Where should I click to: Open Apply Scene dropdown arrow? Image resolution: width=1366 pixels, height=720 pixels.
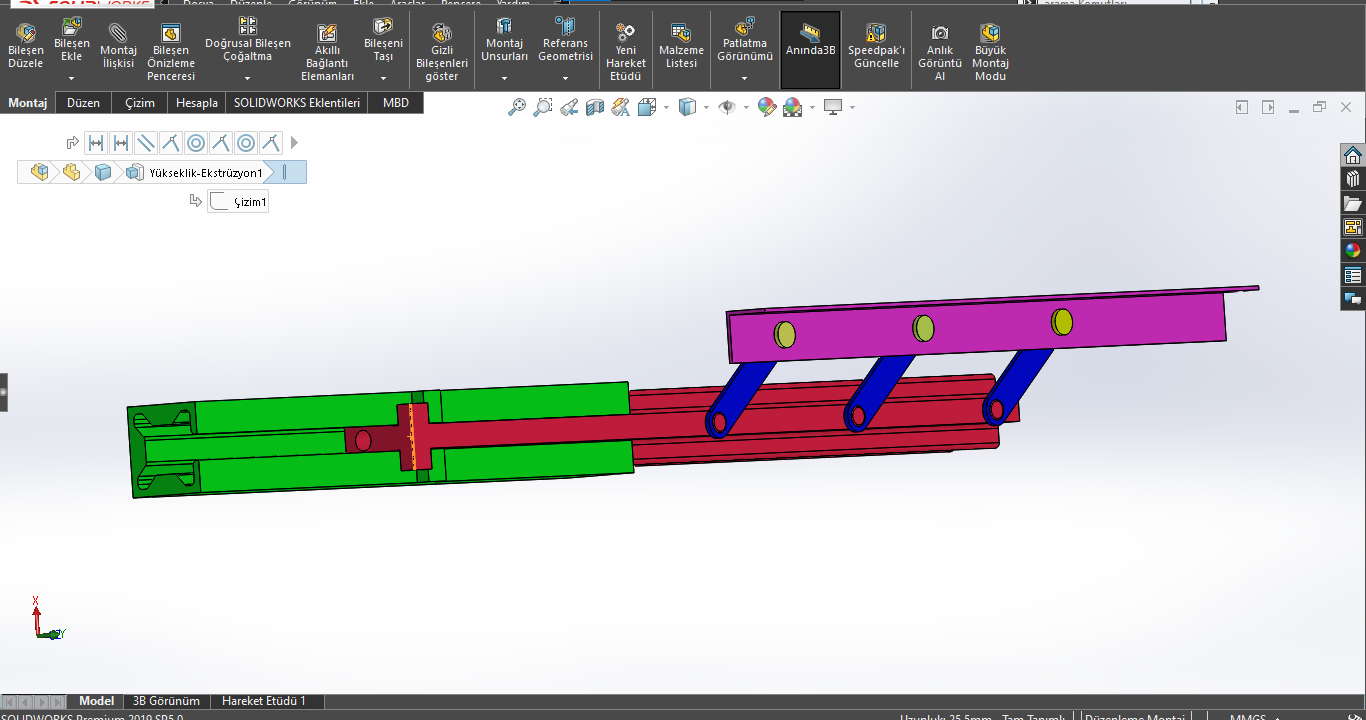point(812,107)
